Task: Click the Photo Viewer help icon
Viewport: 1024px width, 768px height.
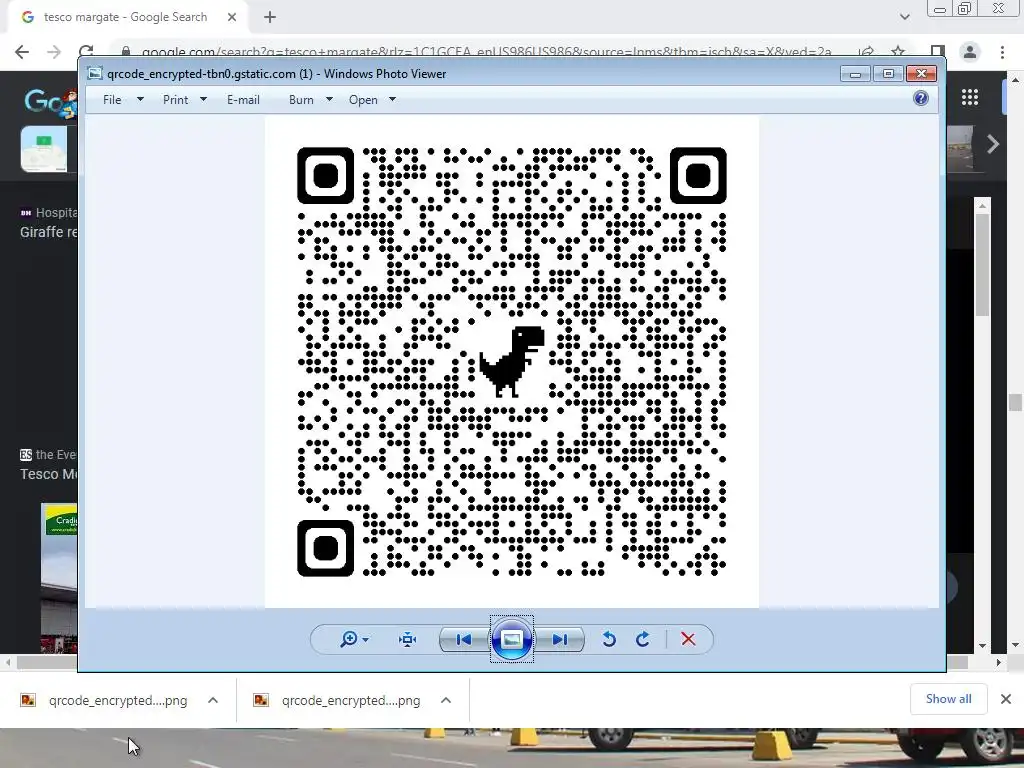Action: [x=921, y=99]
